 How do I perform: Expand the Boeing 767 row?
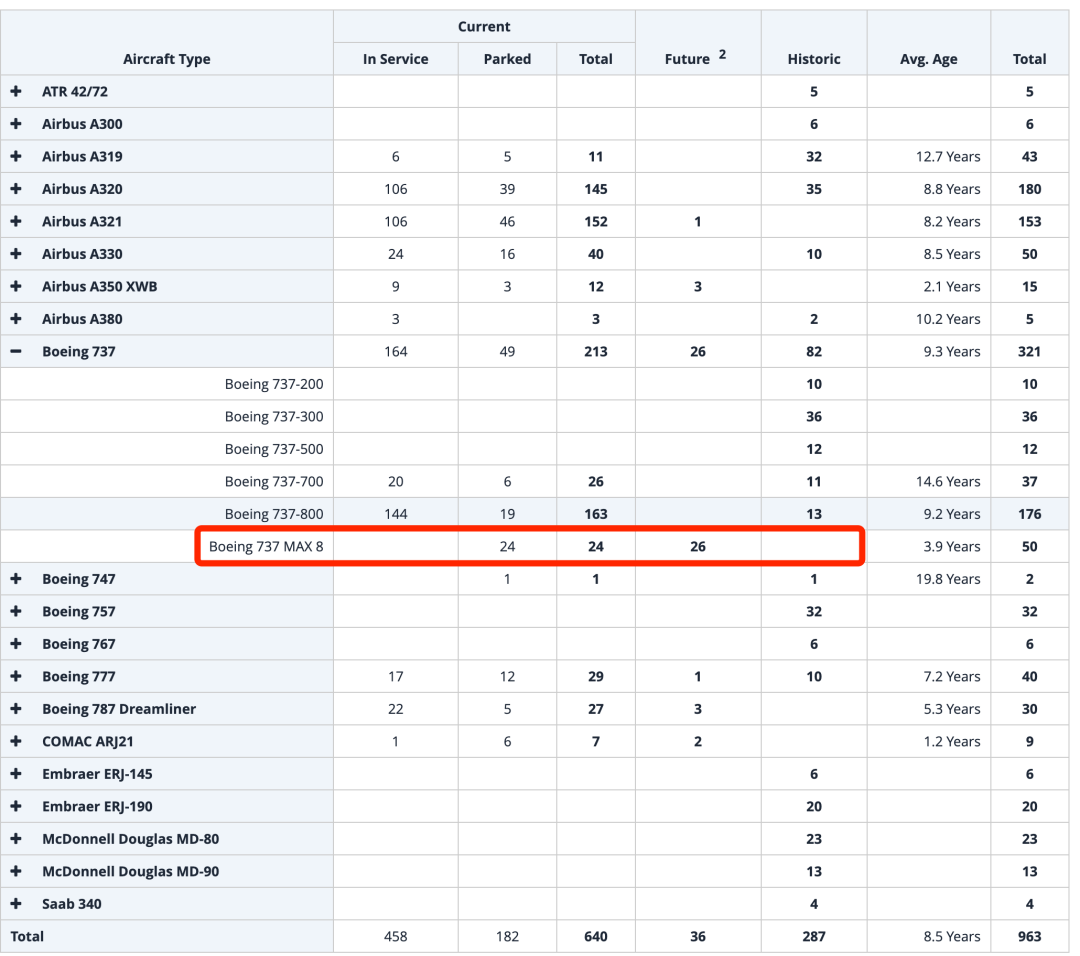point(16,644)
